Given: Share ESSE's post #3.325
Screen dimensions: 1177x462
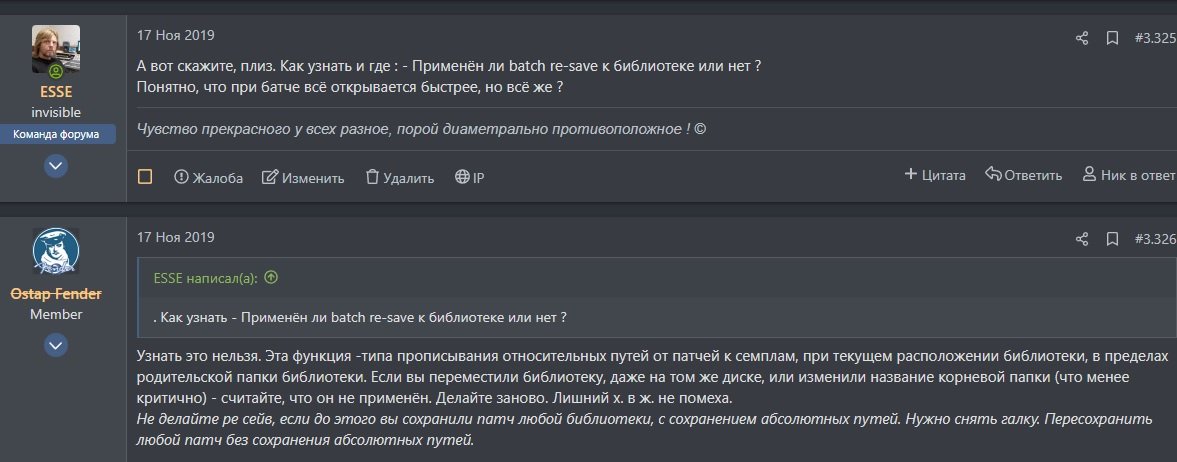Looking at the screenshot, I should [1081, 39].
